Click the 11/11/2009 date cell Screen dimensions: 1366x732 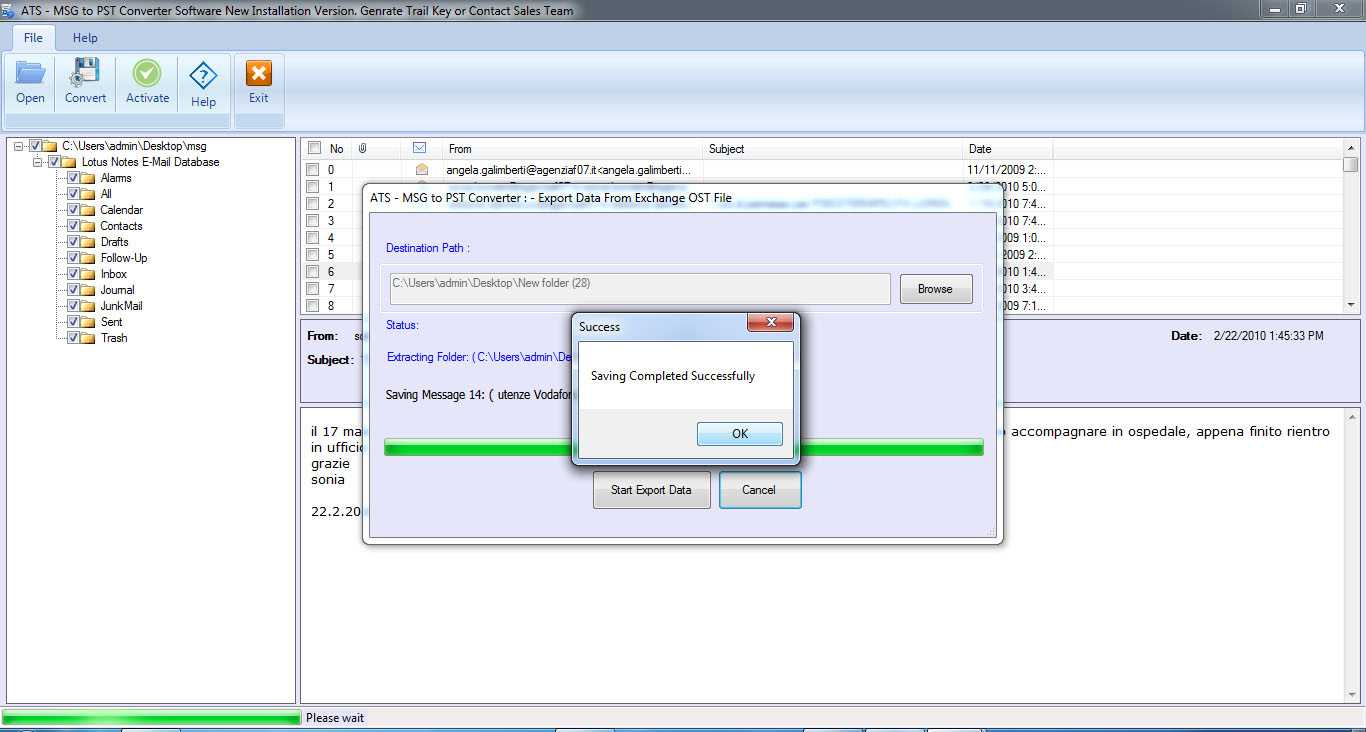[1006, 170]
